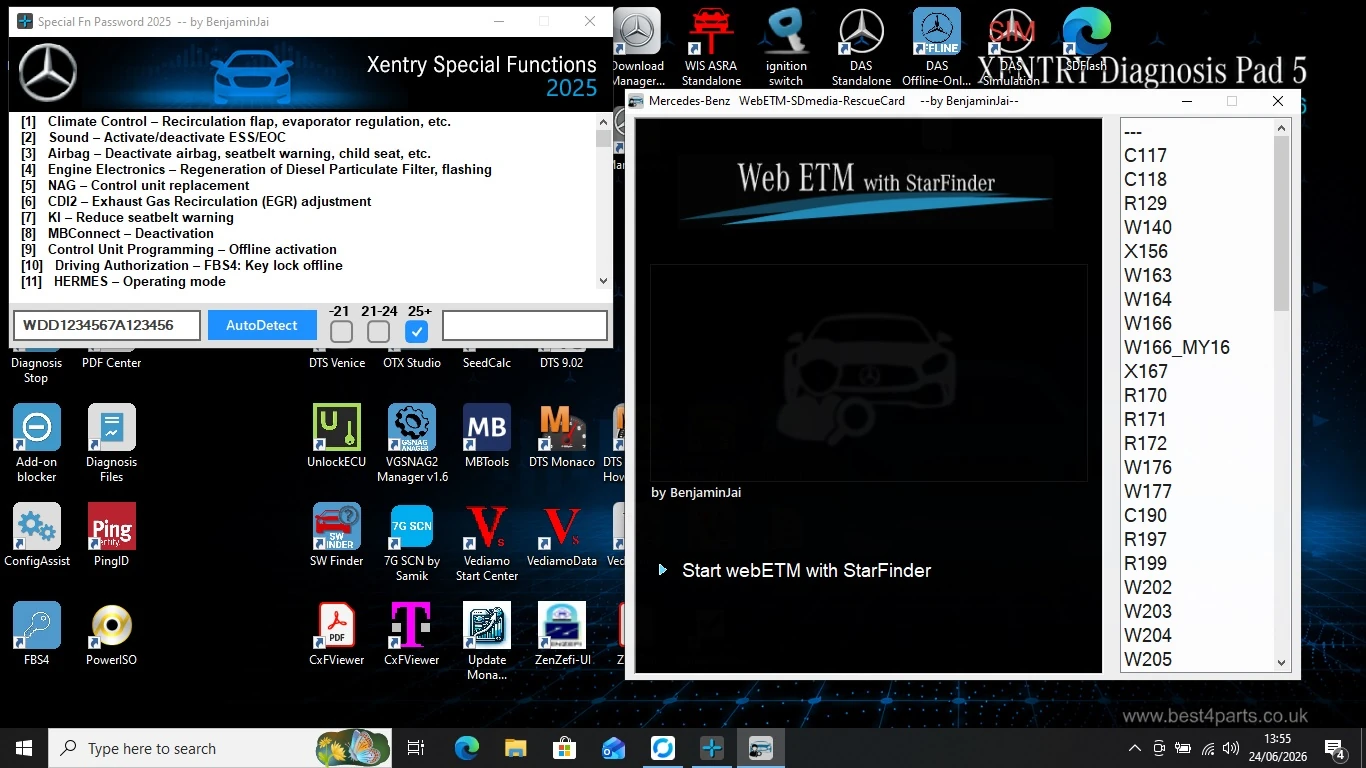
Task: Open VGSNAG2 Manager v1.6 shortcut
Action: coord(412,443)
